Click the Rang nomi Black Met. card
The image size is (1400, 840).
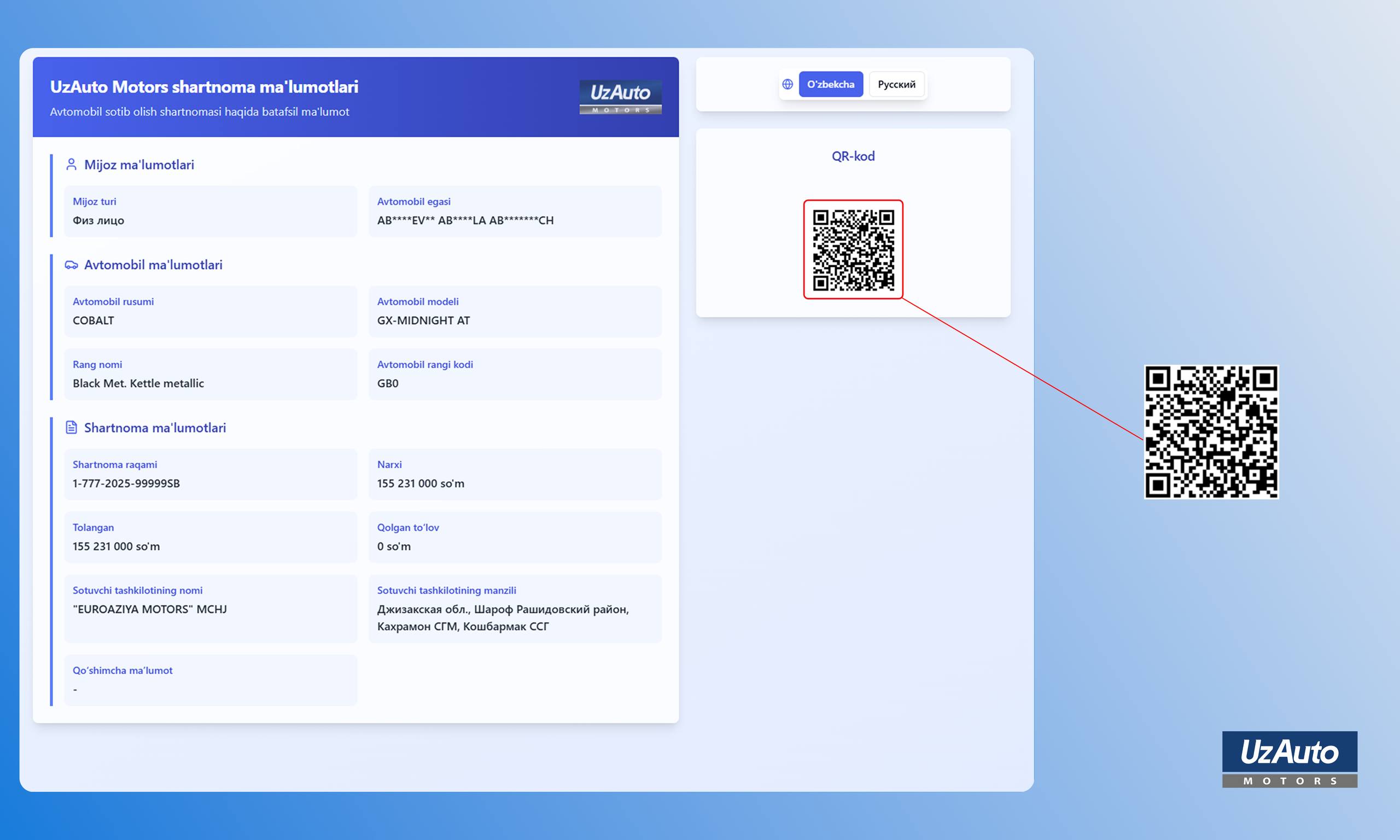(x=210, y=374)
